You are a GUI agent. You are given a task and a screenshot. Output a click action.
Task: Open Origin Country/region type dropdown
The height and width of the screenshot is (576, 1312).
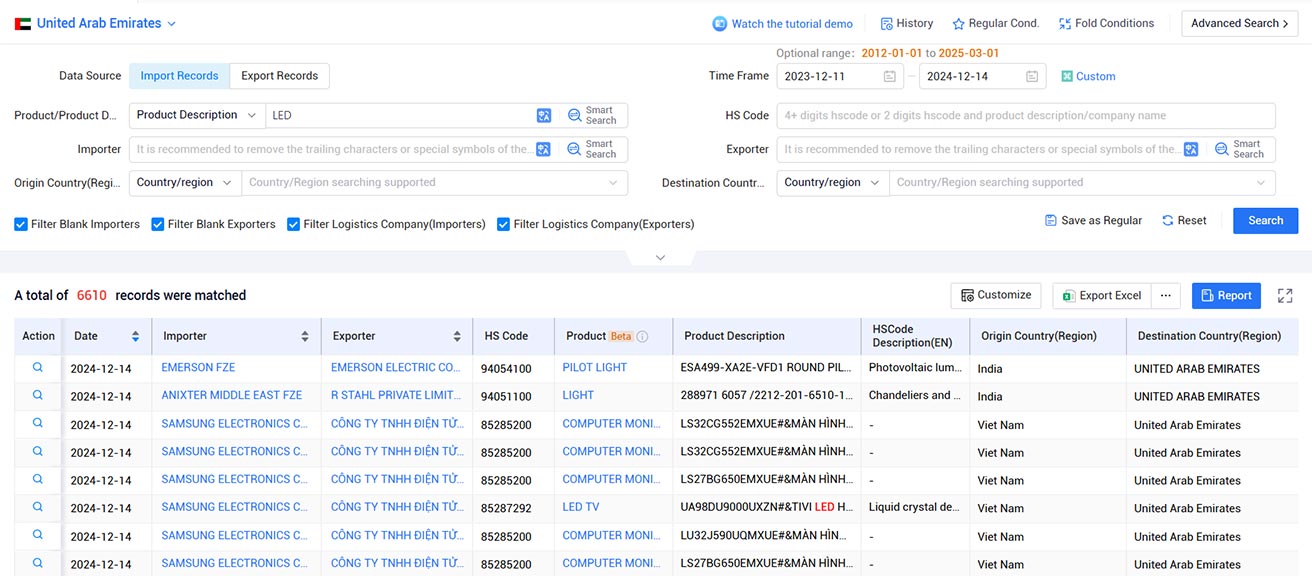pyautogui.click(x=185, y=183)
